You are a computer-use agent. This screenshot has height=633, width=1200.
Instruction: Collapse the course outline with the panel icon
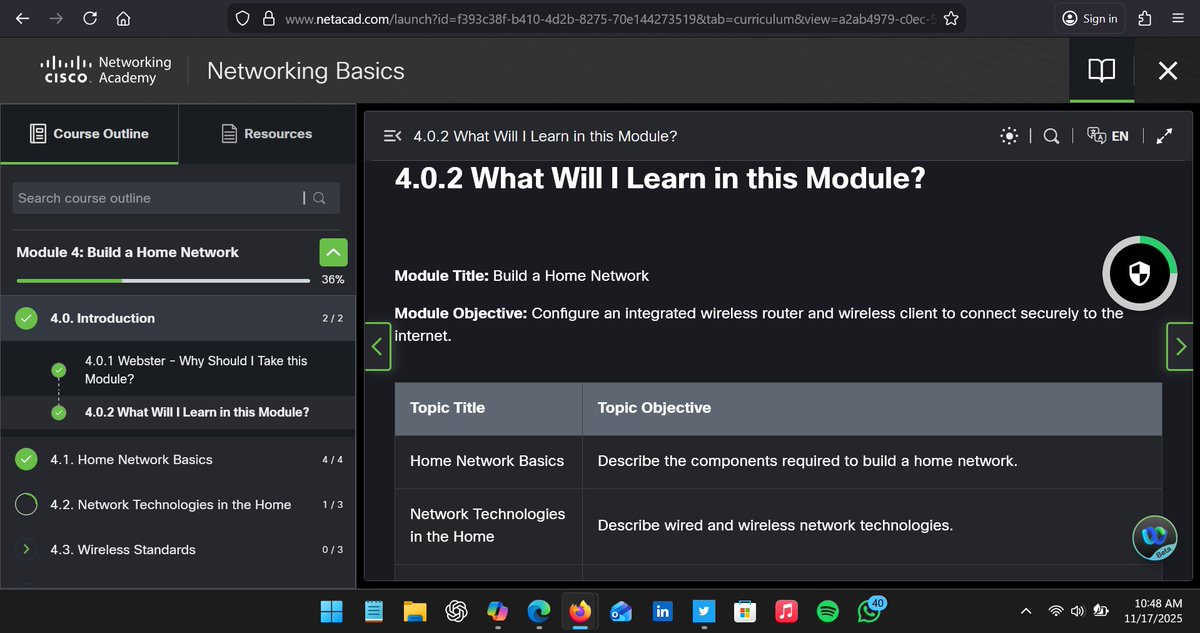click(391, 135)
